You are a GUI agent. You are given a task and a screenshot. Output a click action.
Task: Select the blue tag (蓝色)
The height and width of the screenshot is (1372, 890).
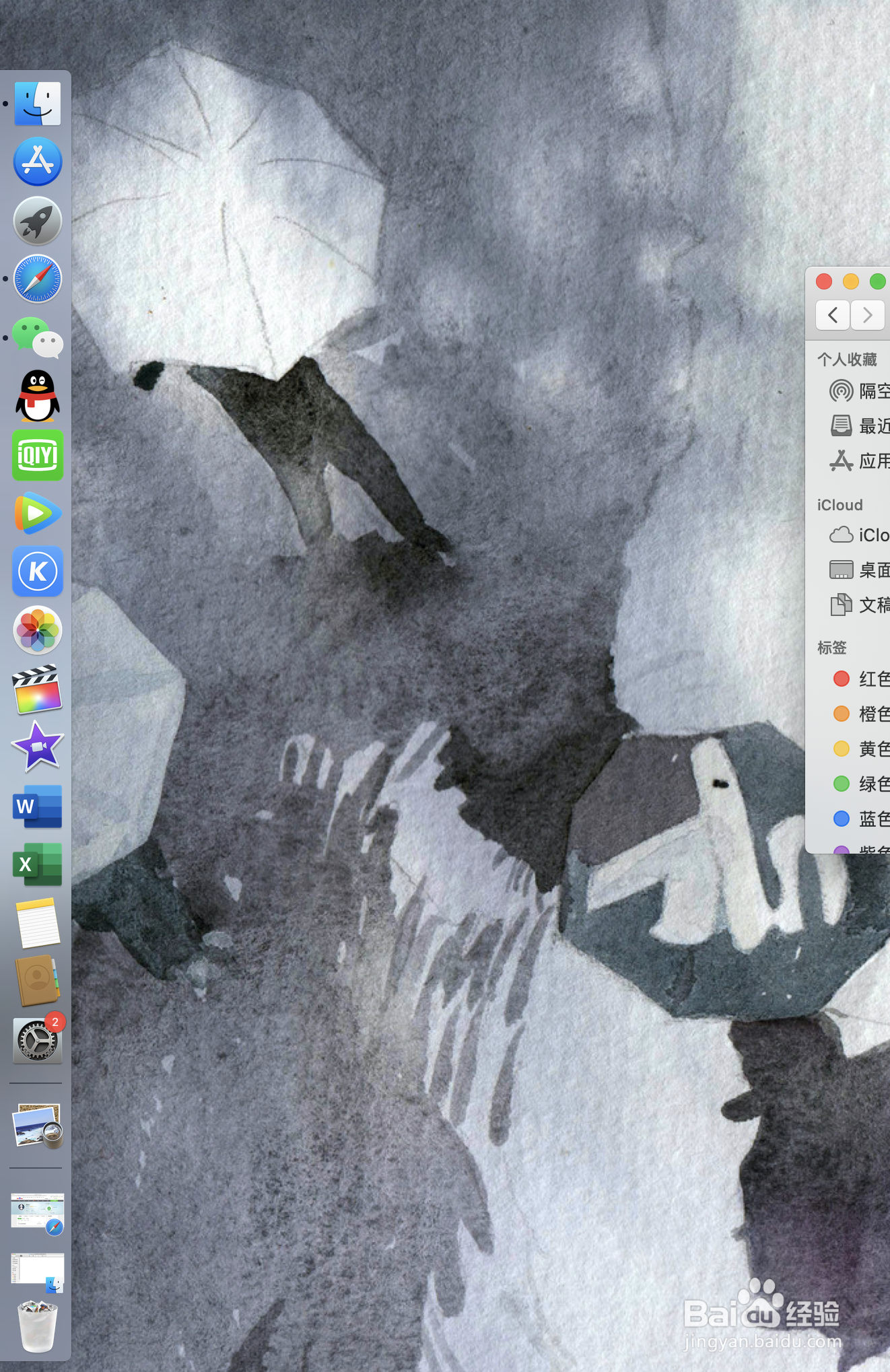(860, 819)
